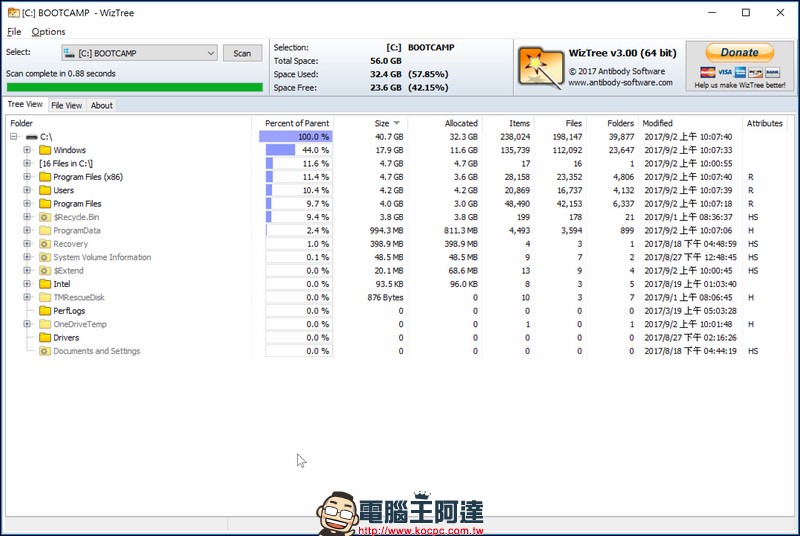Click the Drivers folder icon
This screenshot has width=800, height=536.
click(x=45, y=338)
